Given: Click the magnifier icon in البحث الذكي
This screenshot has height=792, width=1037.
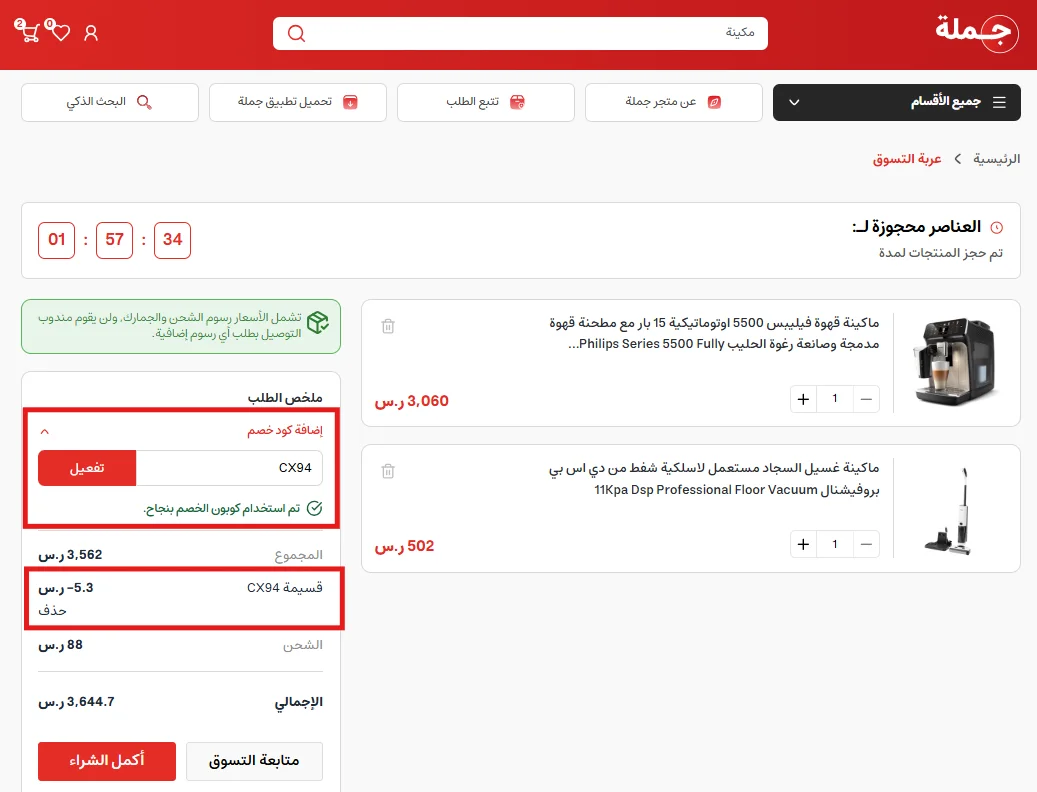Looking at the screenshot, I should tap(144, 102).
